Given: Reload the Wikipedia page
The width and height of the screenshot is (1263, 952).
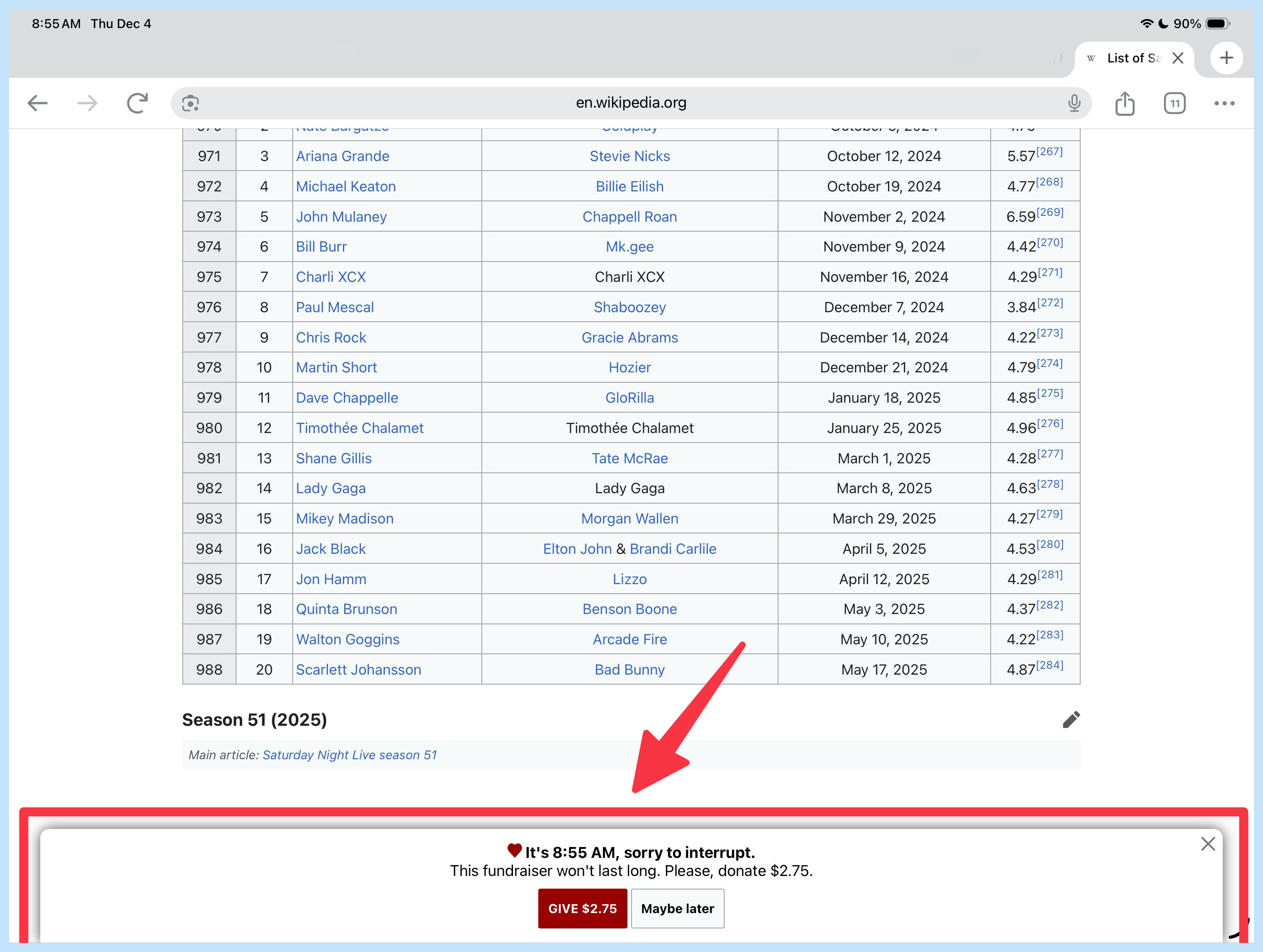Looking at the screenshot, I should tap(137, 103).
